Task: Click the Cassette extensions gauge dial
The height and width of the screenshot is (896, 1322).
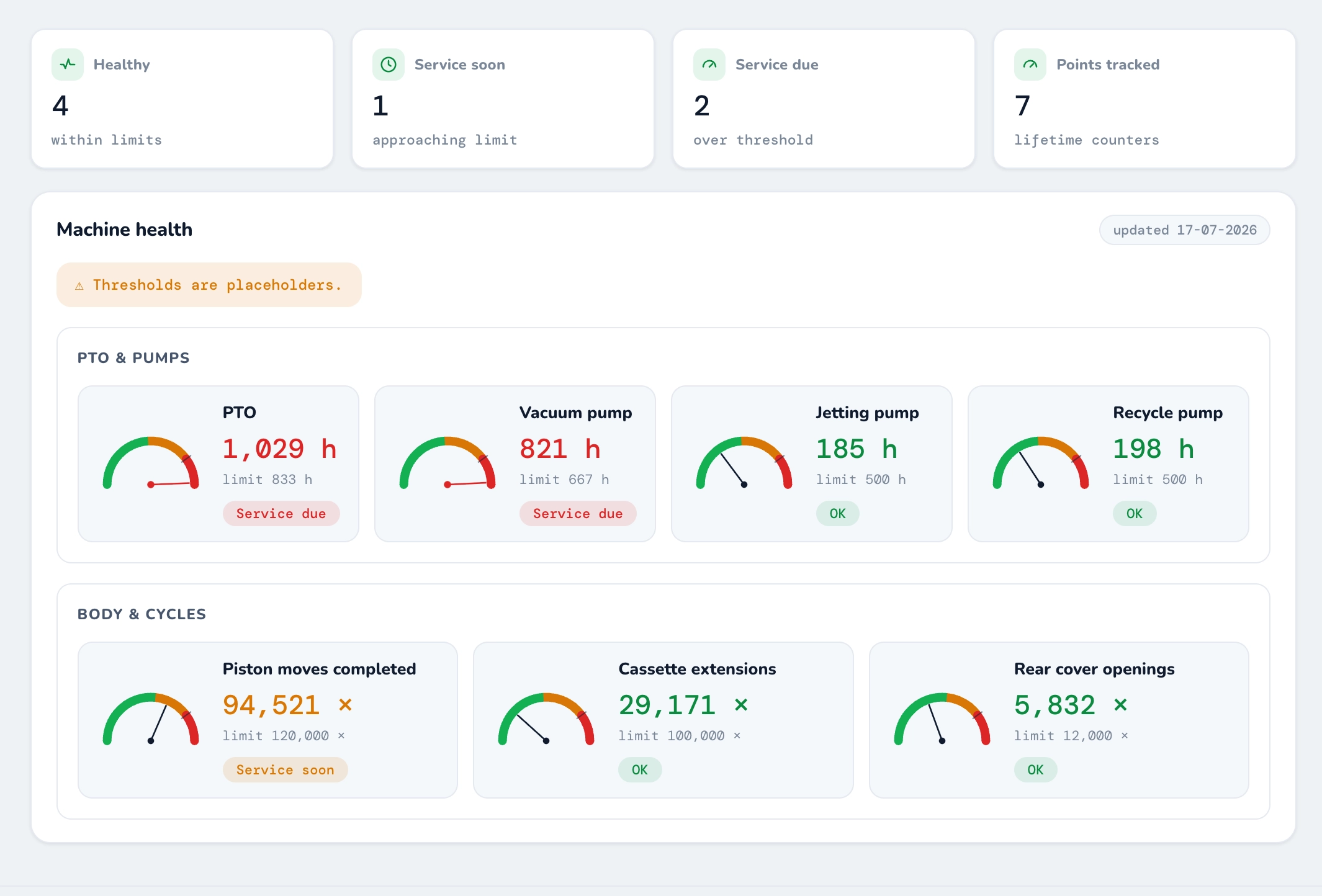Action: [546, 719]
